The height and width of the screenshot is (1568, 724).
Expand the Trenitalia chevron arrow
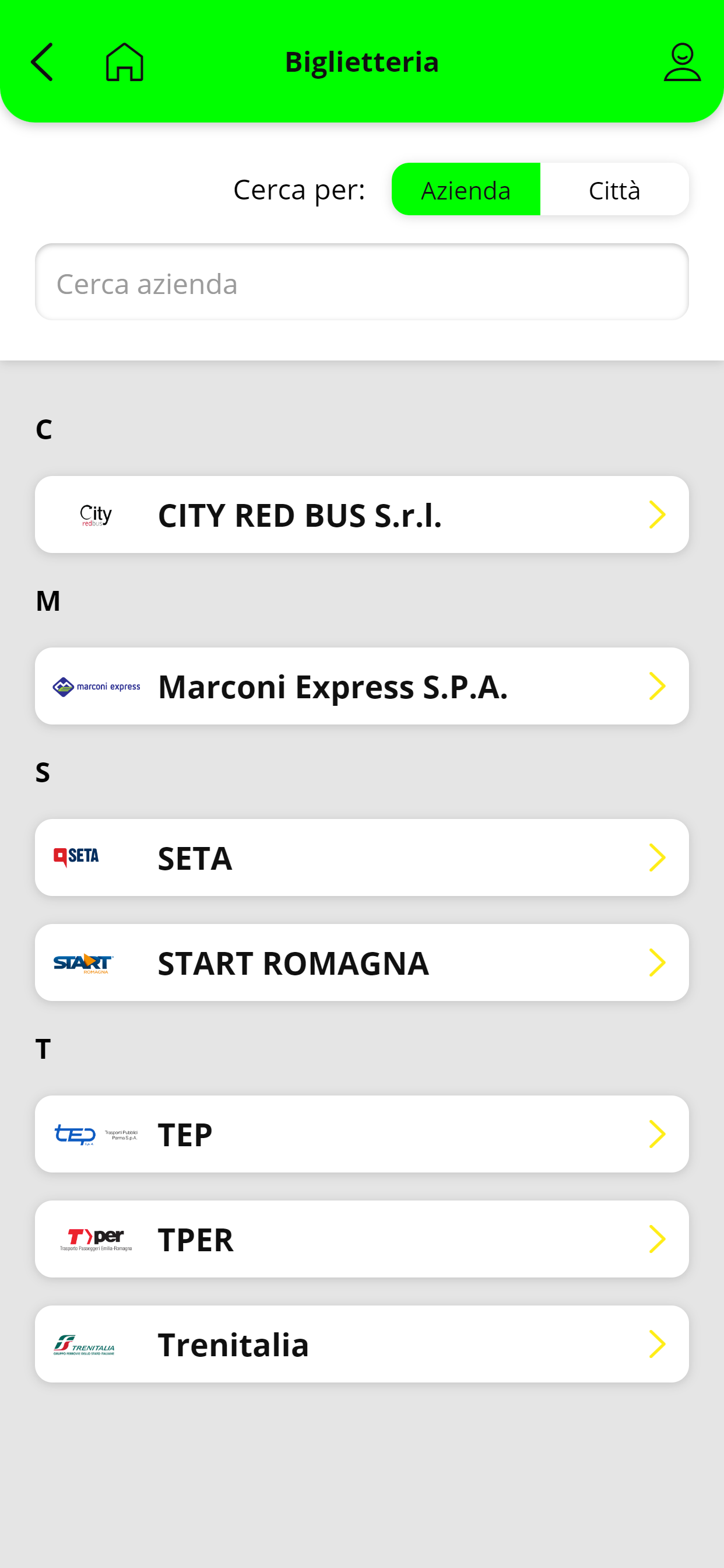(657, 1344)
